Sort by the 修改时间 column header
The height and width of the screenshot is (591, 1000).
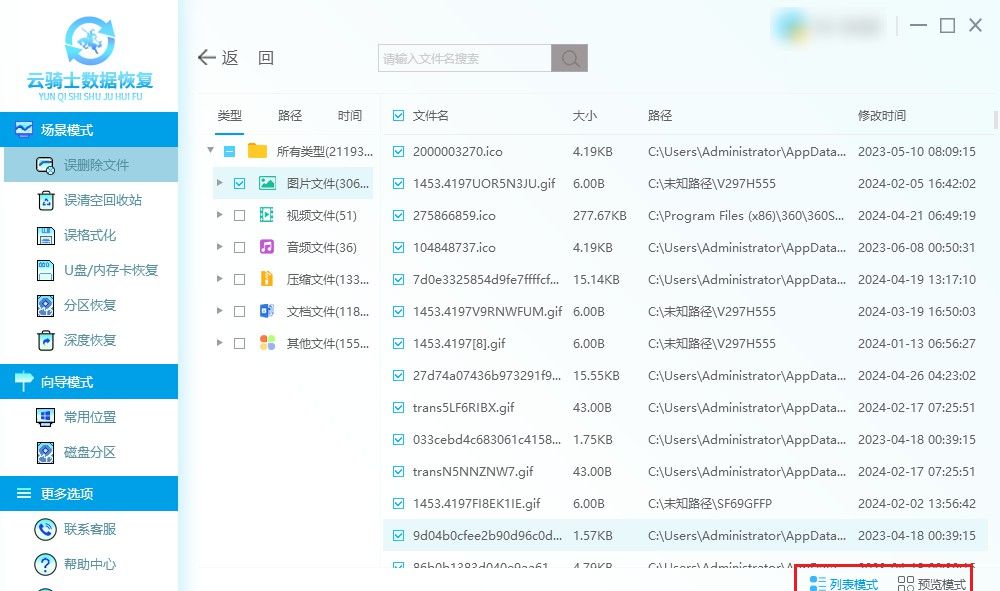(x=882, y=115)
